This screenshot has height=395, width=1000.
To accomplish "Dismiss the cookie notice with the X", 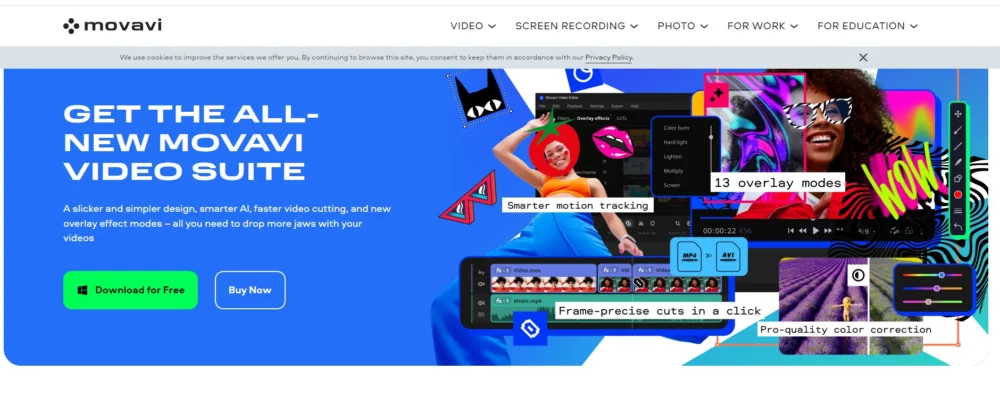I will click(863, 57).
